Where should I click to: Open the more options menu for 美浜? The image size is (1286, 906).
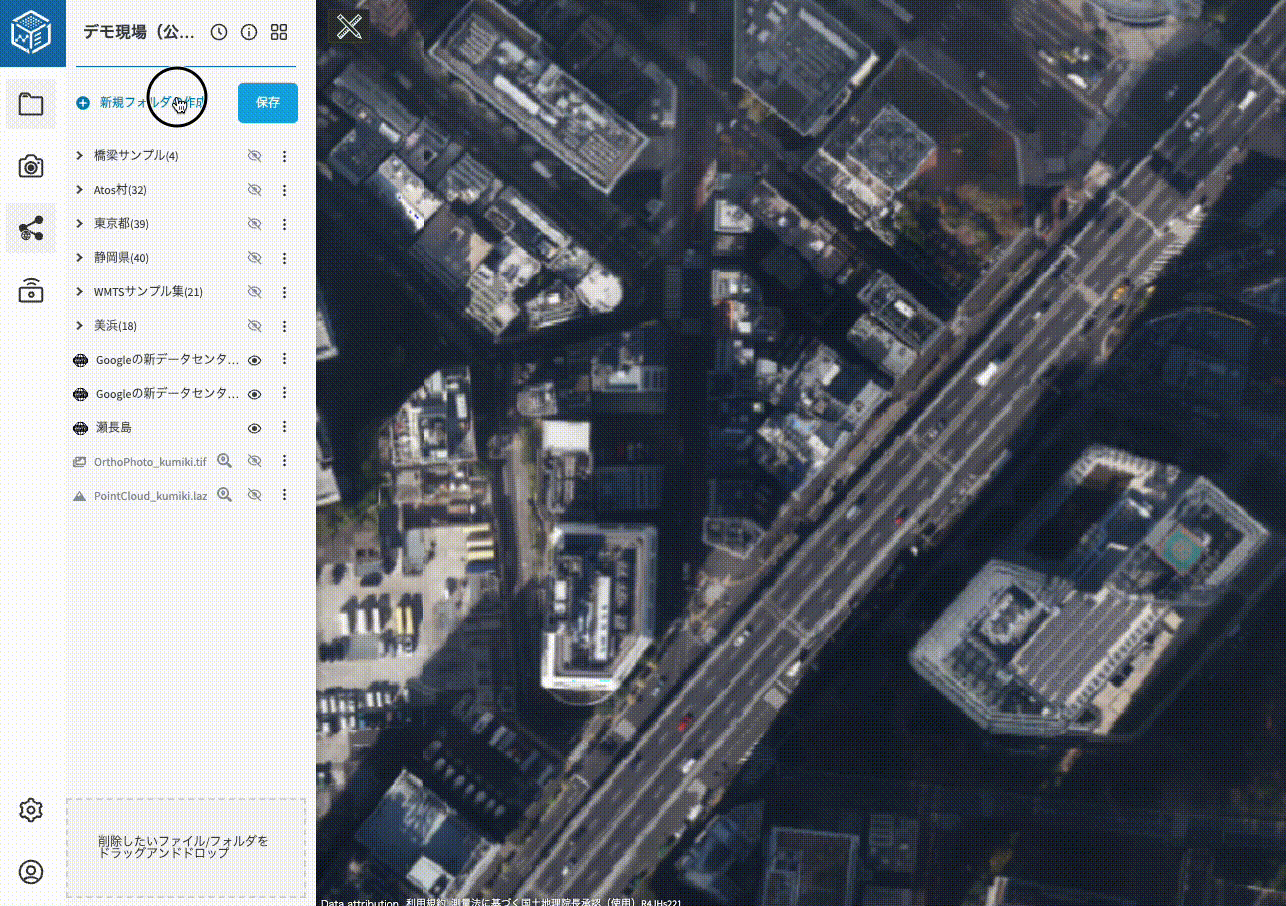[x=284, y=326]
